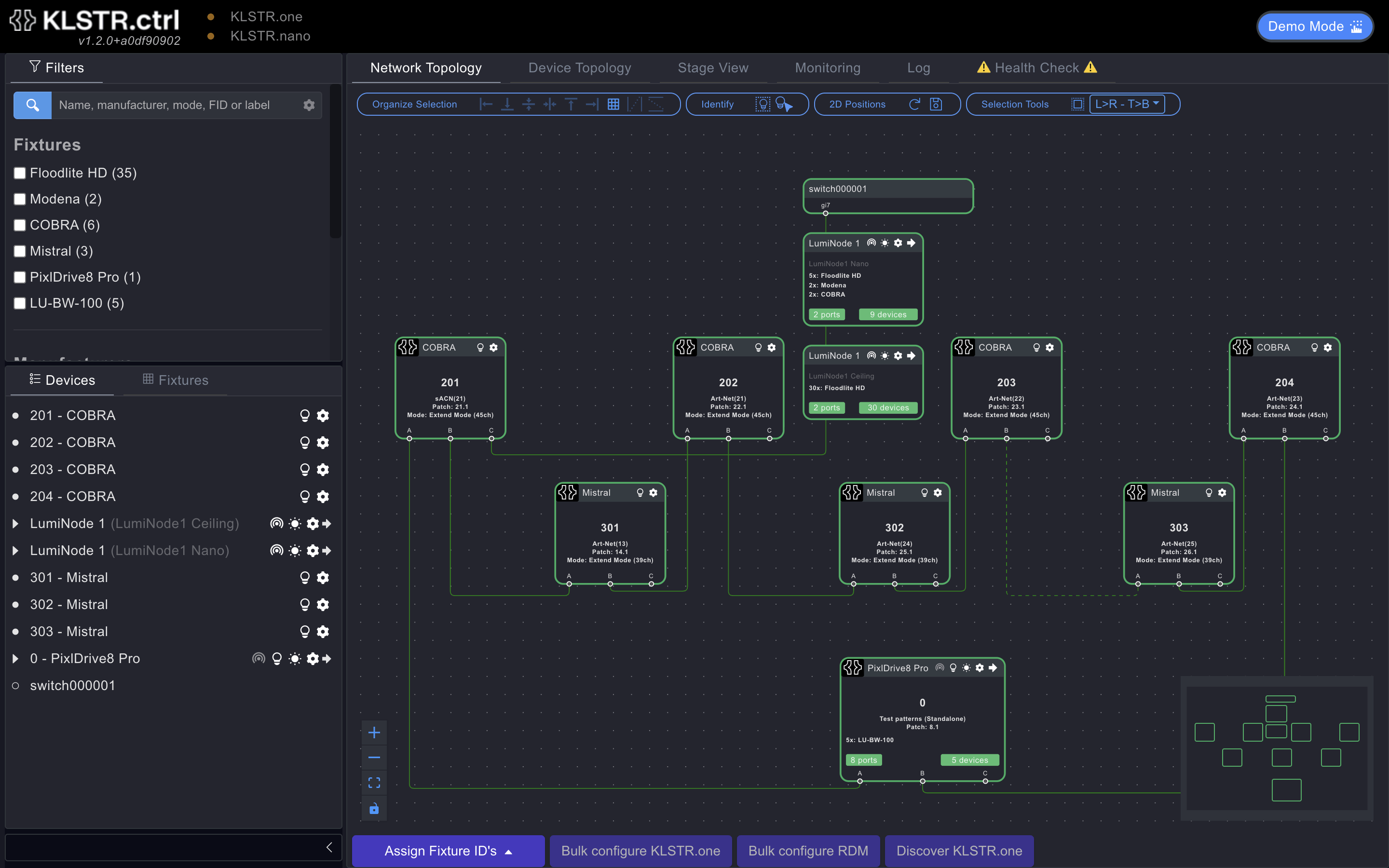Check the COBRA filter
This screenshot has width=1389, height=868.
pyautogui.click(x=20, y=225)
